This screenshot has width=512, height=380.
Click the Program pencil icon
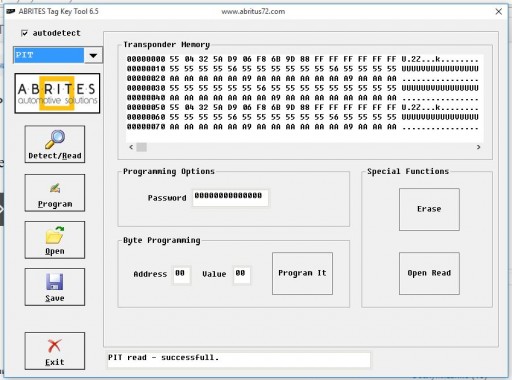coord(55,188)
